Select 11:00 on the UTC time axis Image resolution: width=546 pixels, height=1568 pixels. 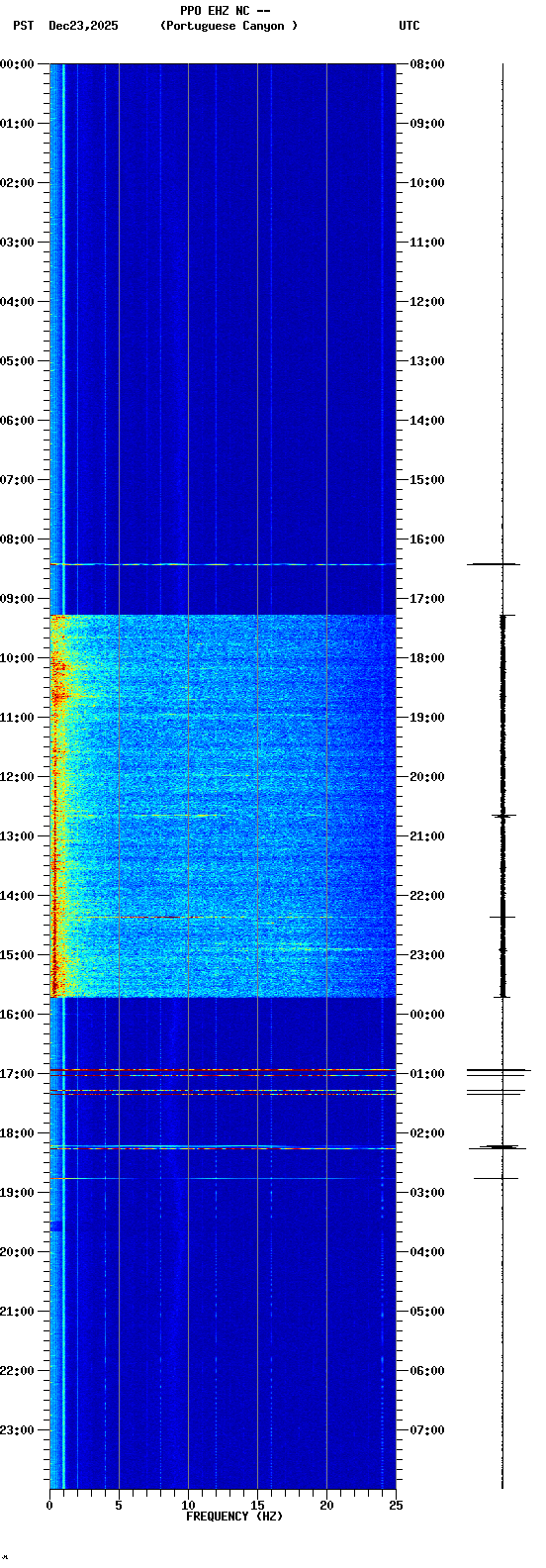(427, 243)
